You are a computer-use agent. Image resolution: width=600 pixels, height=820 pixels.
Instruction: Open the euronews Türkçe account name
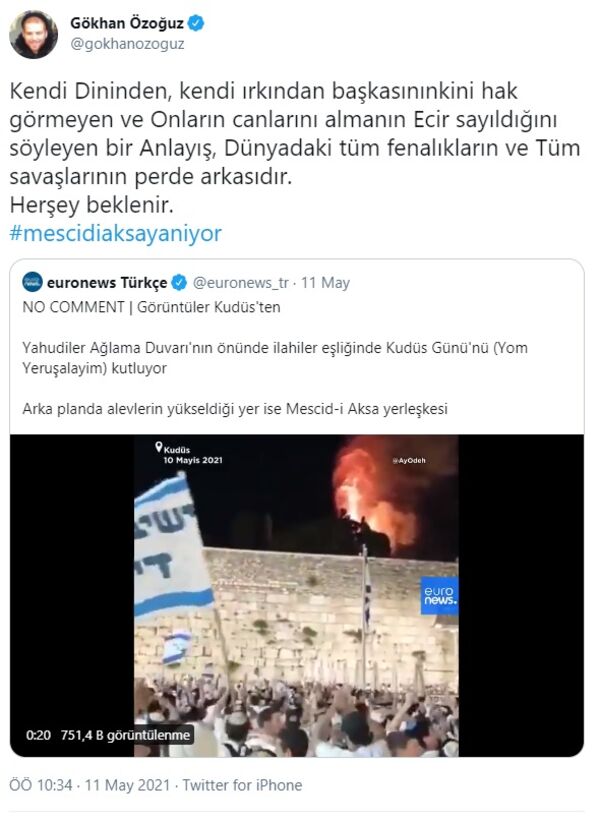click(107, 283)
